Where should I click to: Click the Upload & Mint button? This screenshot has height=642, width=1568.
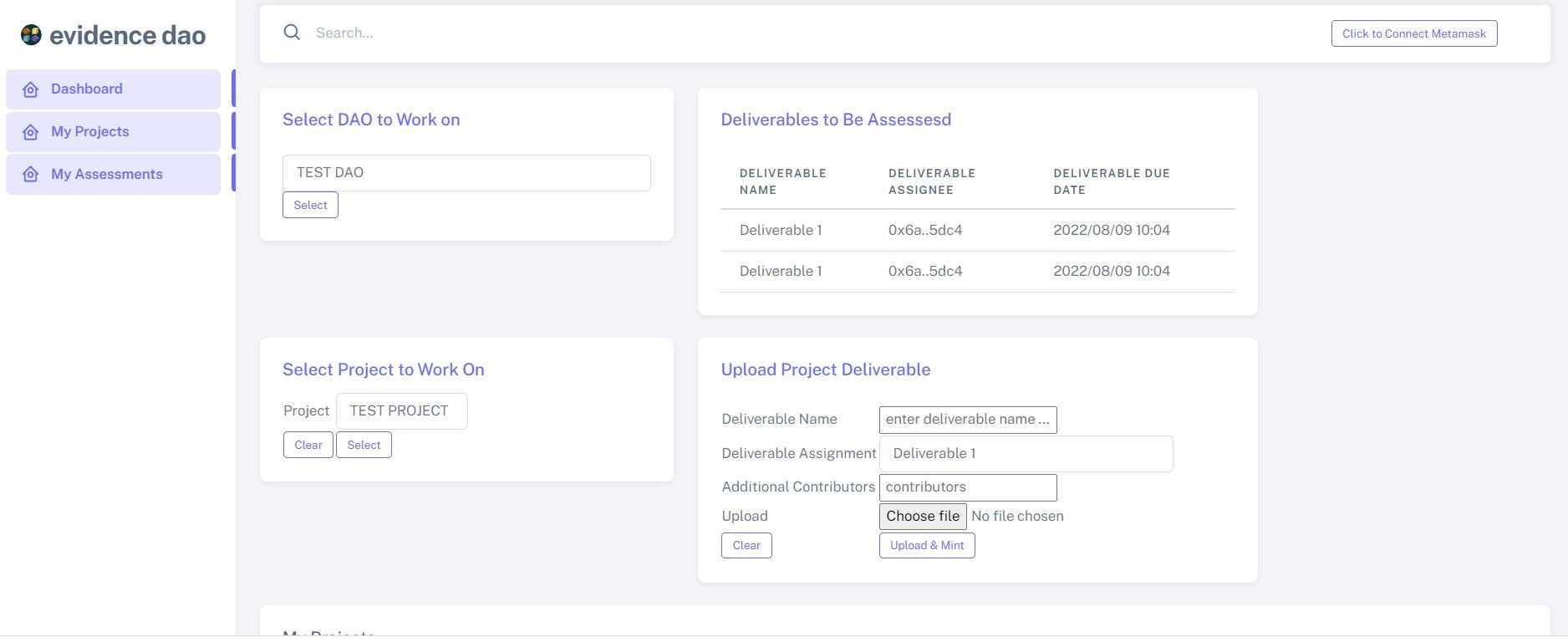(927, 545)
